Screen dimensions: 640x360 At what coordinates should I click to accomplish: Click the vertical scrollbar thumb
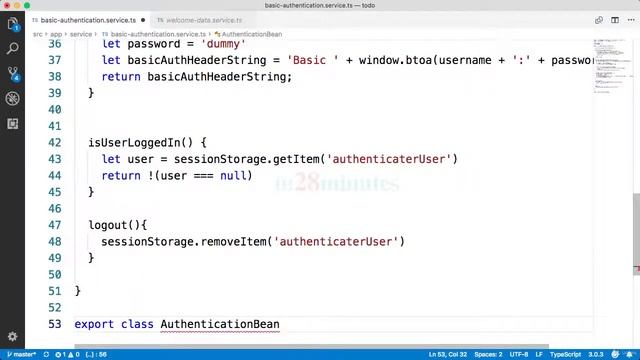(x=636, y=235)
